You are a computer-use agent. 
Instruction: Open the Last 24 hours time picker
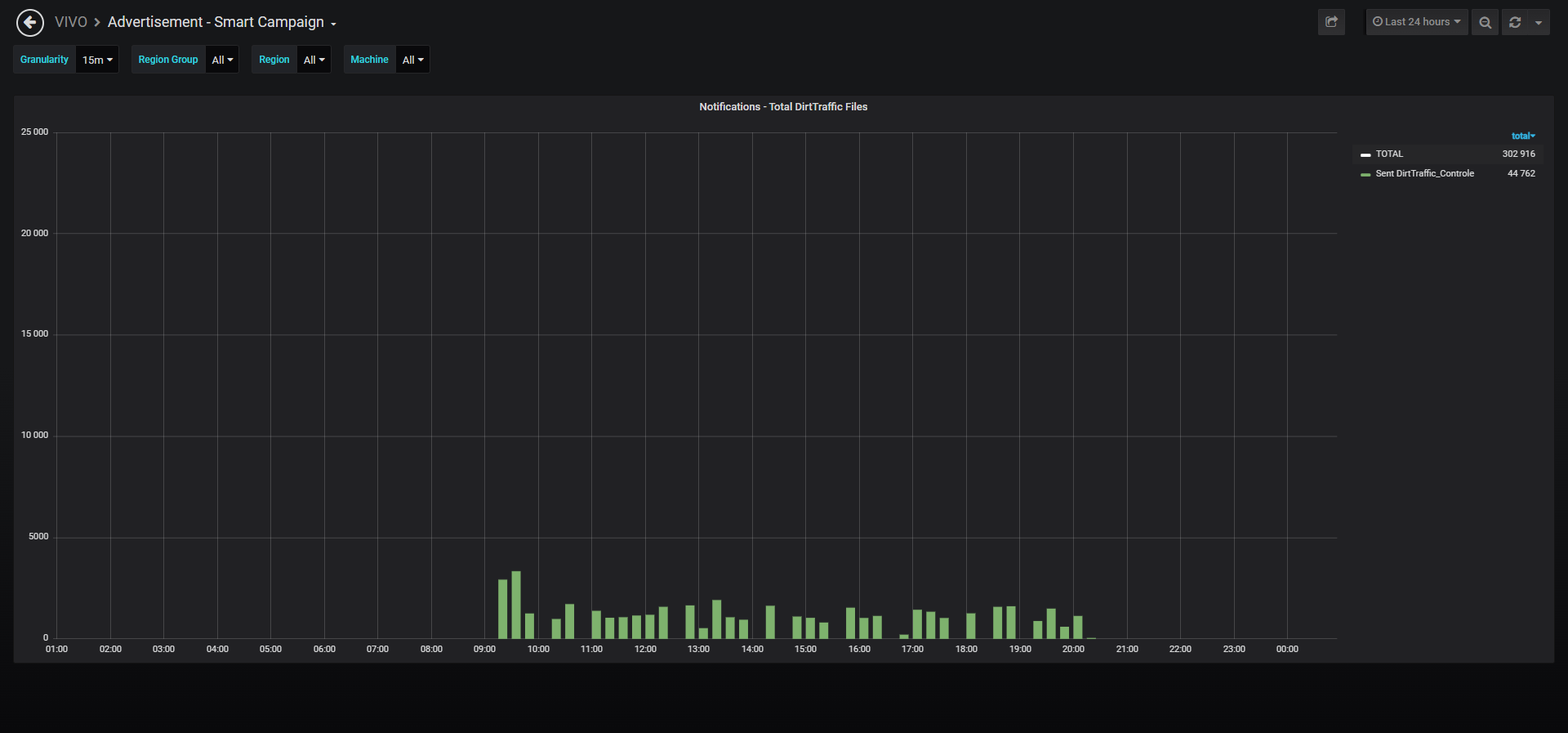click(x=1417, y=22)
